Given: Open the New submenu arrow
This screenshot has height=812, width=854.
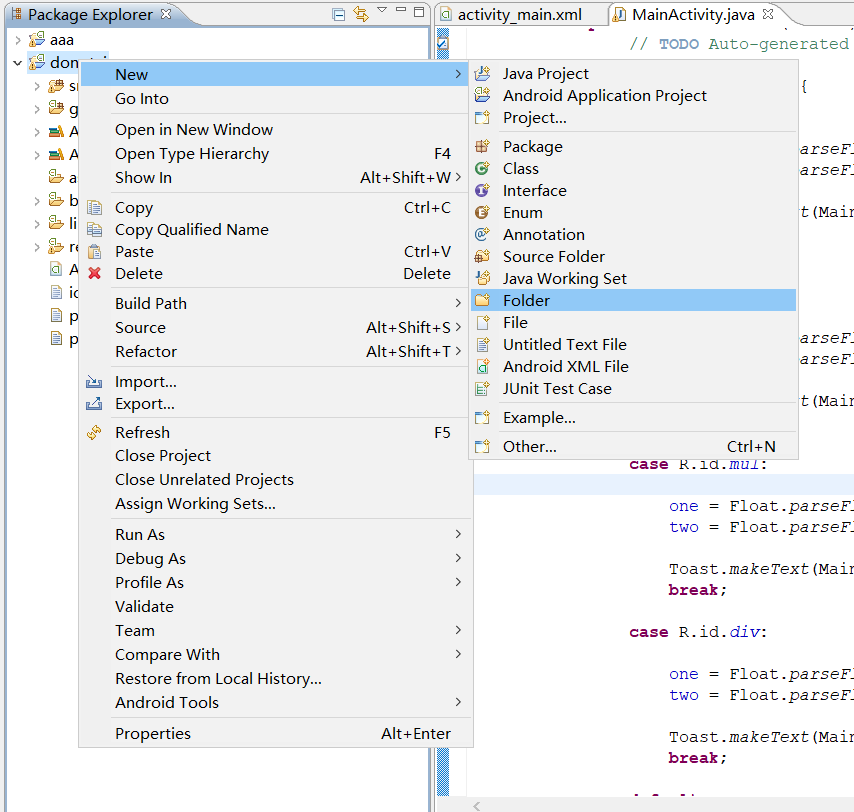Looking at the screenshot, I should click(458, 74).
